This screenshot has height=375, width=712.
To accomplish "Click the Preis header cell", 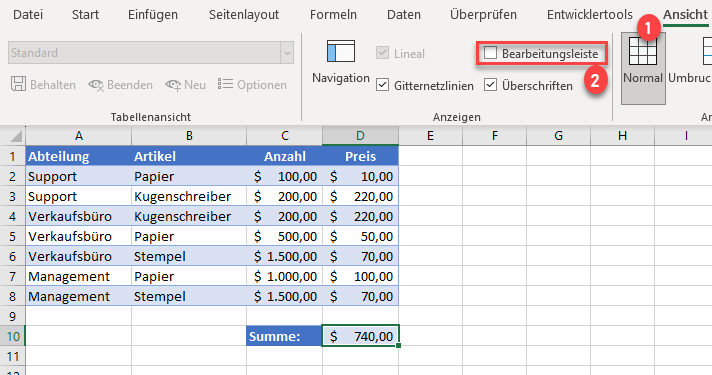I will click(361, 156).
